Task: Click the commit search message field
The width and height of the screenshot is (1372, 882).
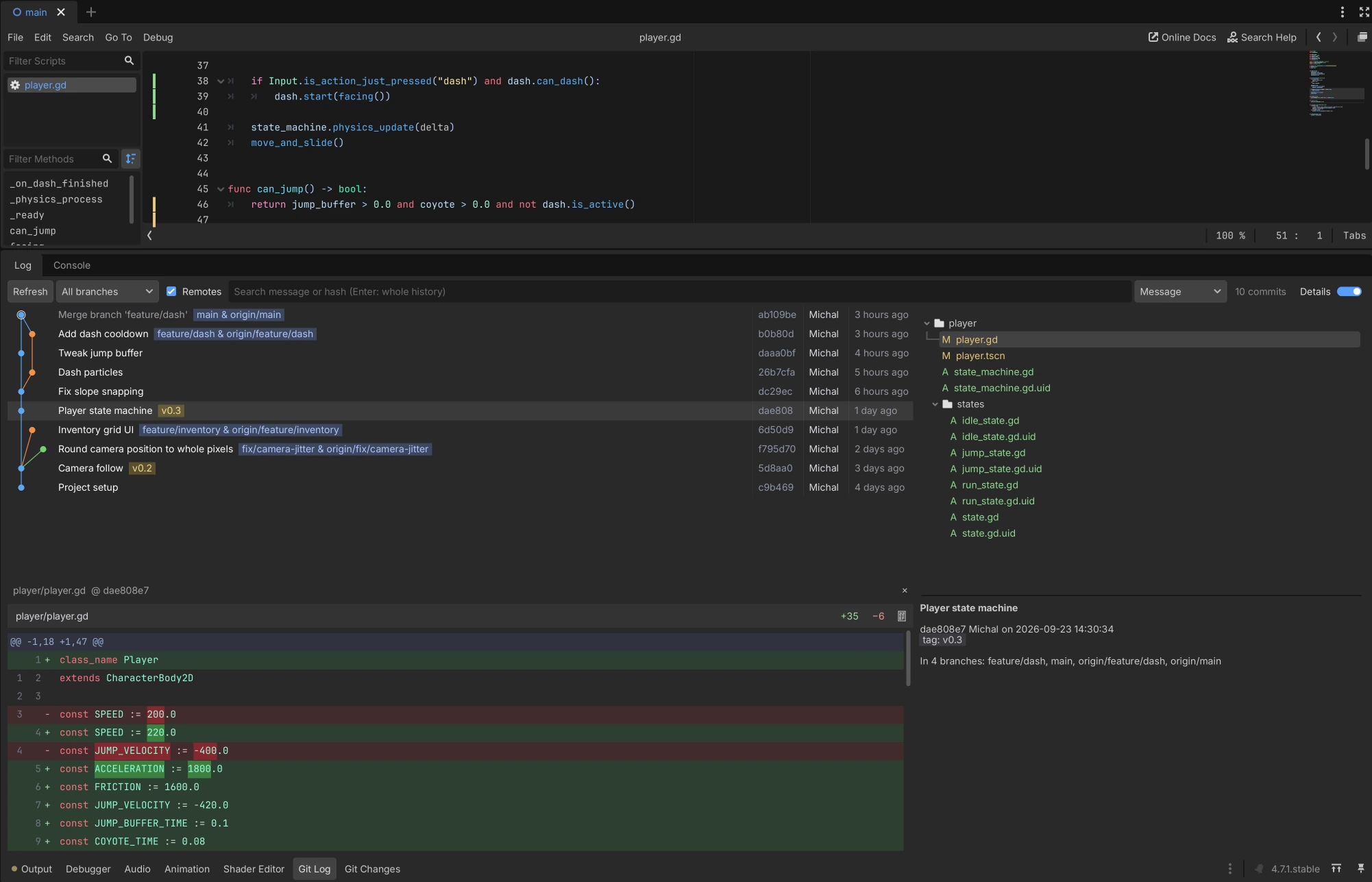Action: [x=679, y=292]
